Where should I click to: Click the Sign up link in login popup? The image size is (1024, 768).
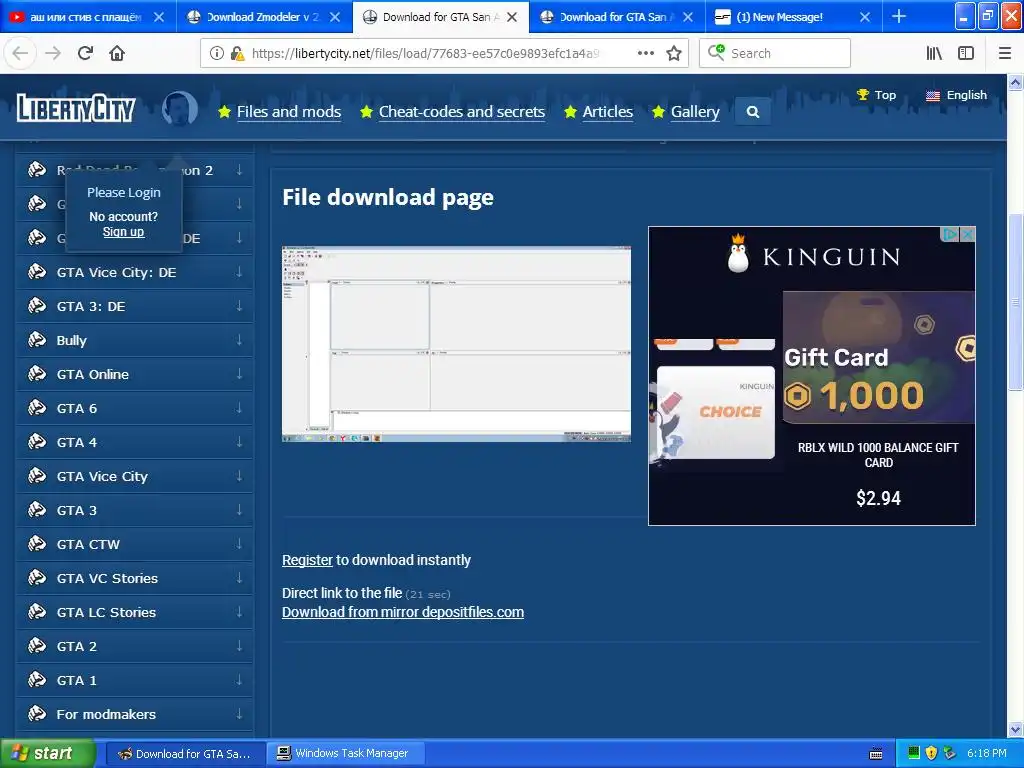[x=123, y=232]
